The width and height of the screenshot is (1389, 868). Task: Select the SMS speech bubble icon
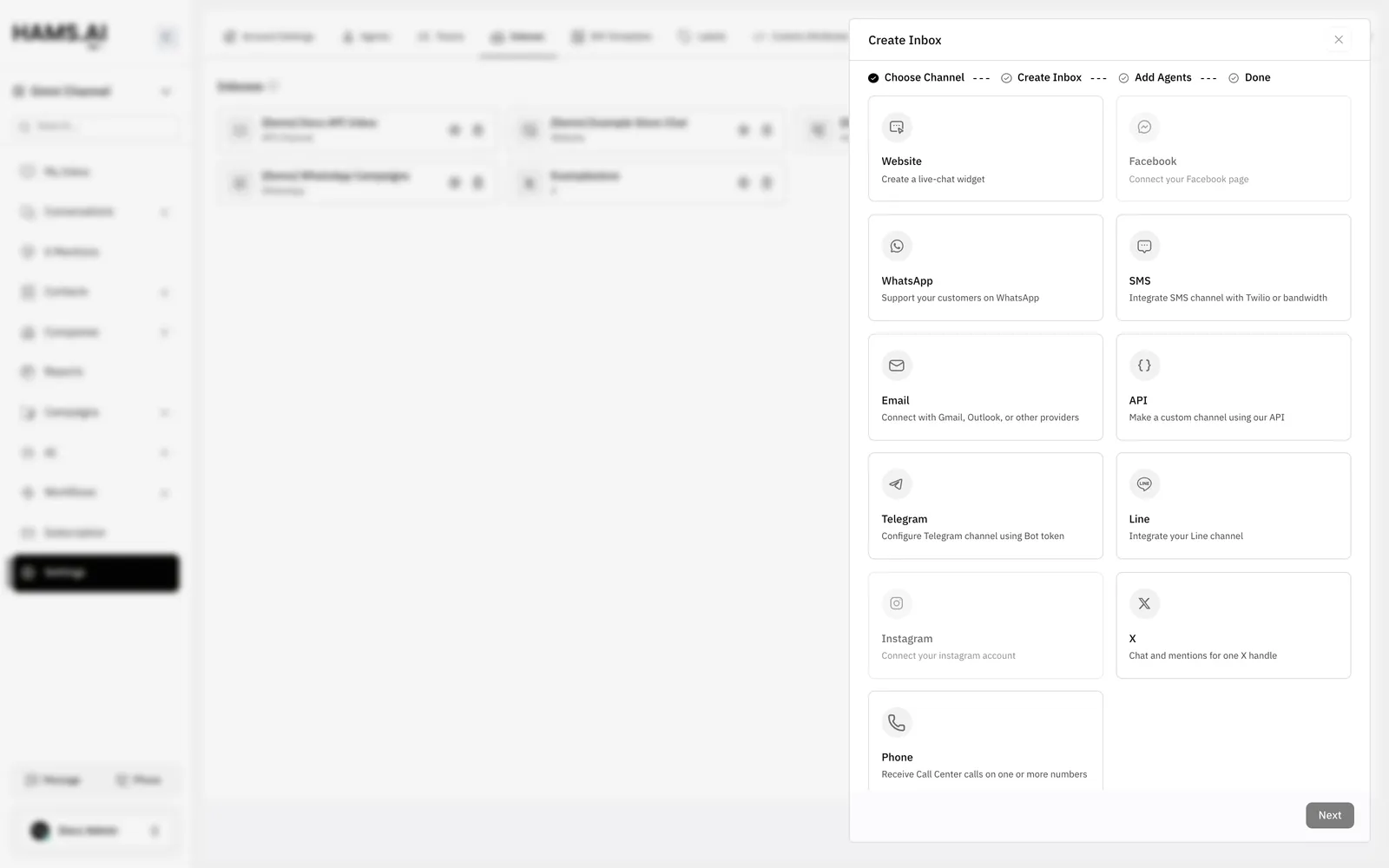(1144, 247)
